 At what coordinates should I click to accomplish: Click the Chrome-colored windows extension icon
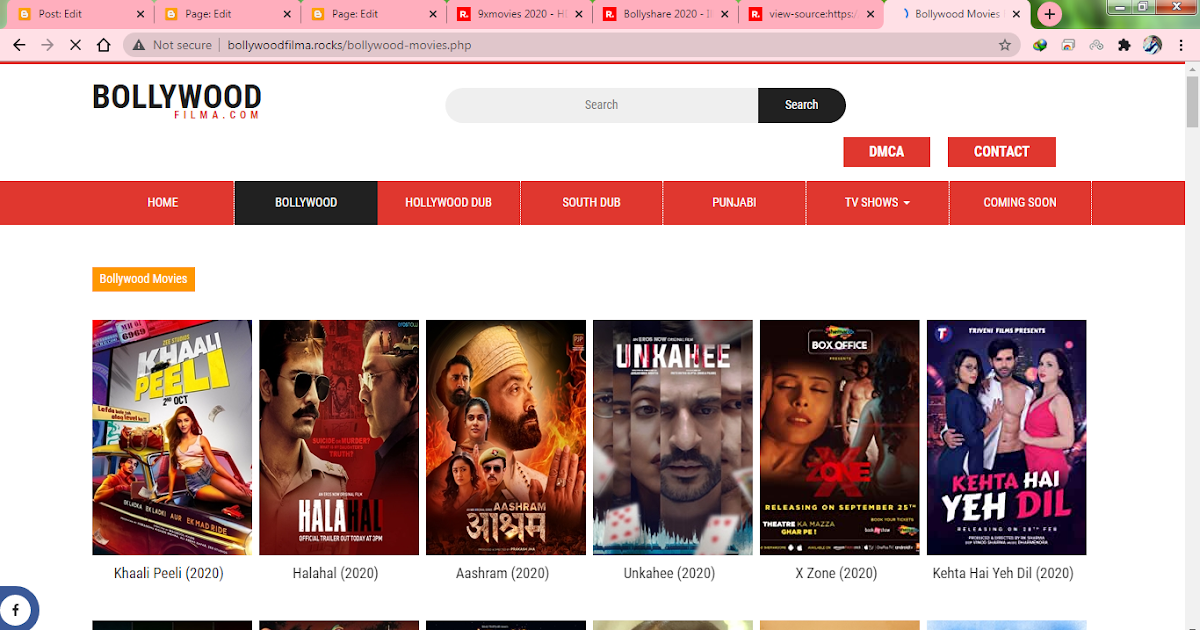pyautogui.click(x=1068, y=45)
